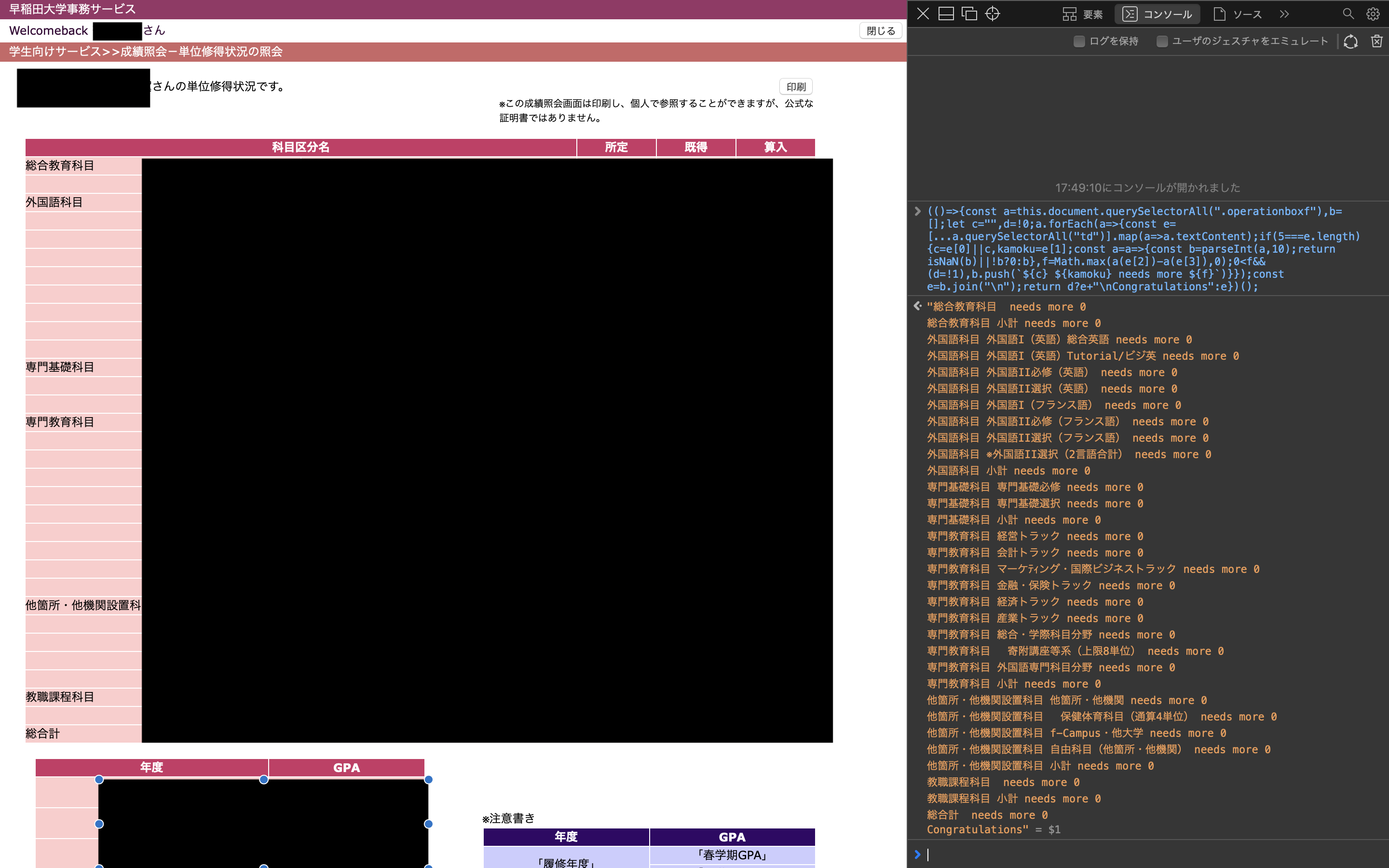Screen dimensions: 1389x868
Task: Detach the inspector into a separate window
Action: [x=969, y=14]
